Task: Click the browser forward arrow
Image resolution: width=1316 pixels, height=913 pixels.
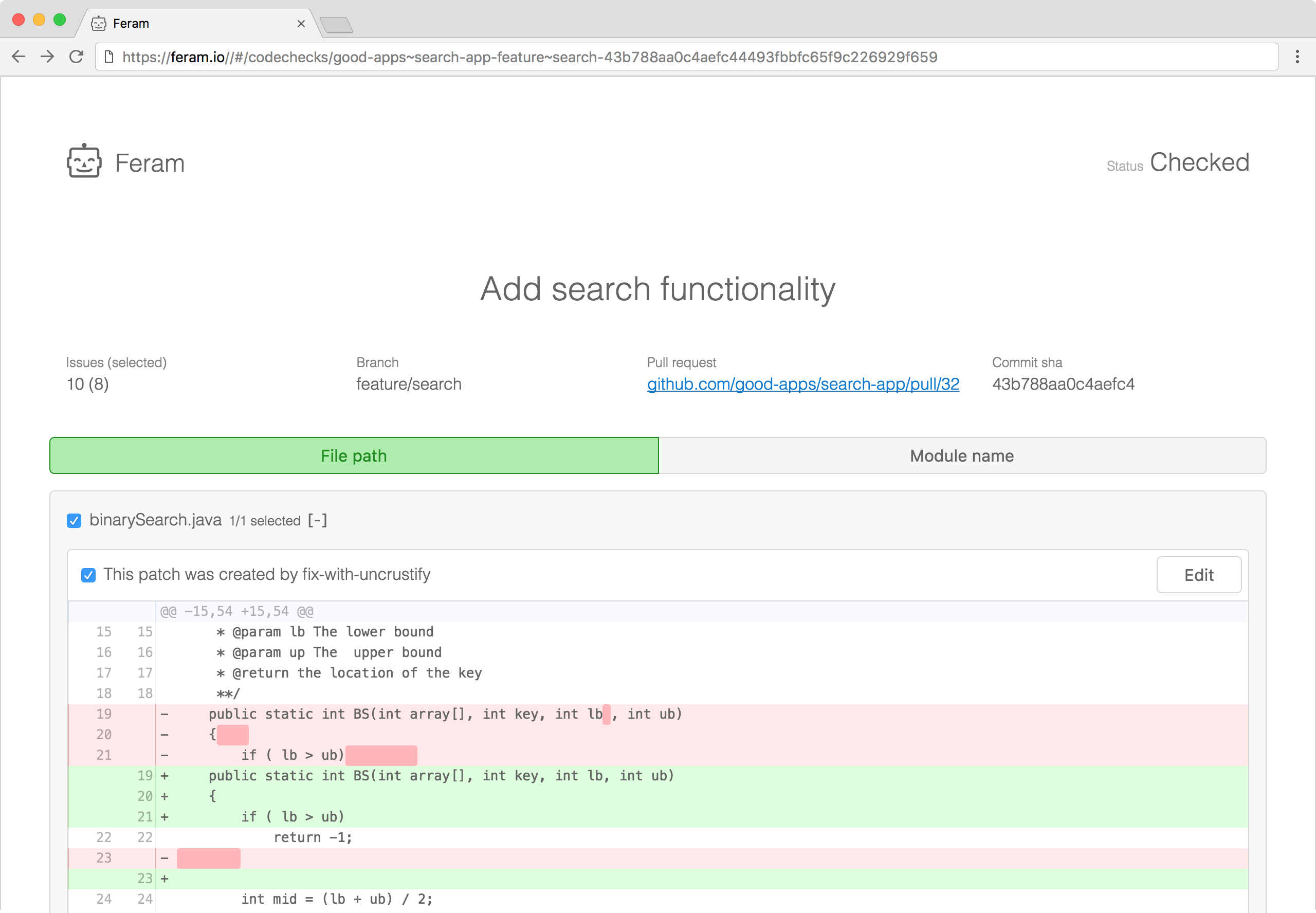Action: tap(47, 57)
